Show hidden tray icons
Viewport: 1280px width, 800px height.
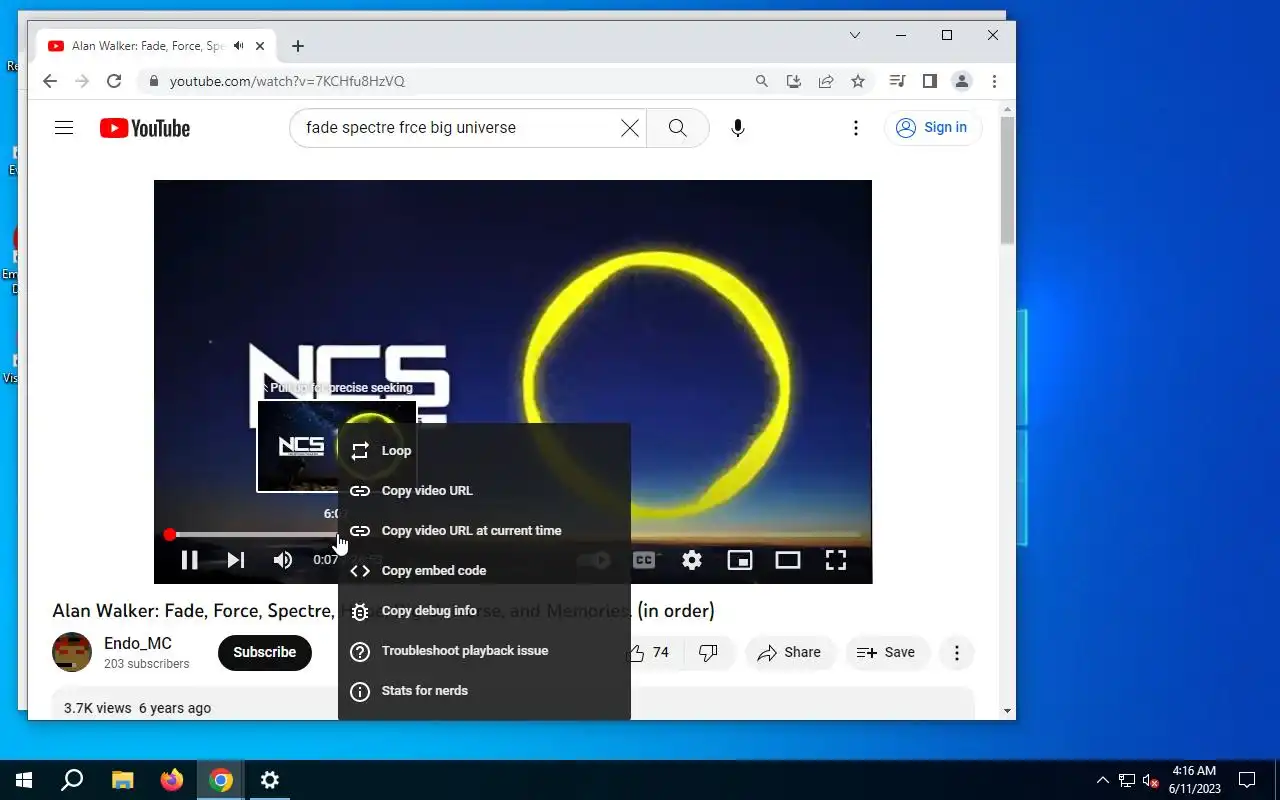tap(1103, 780)
